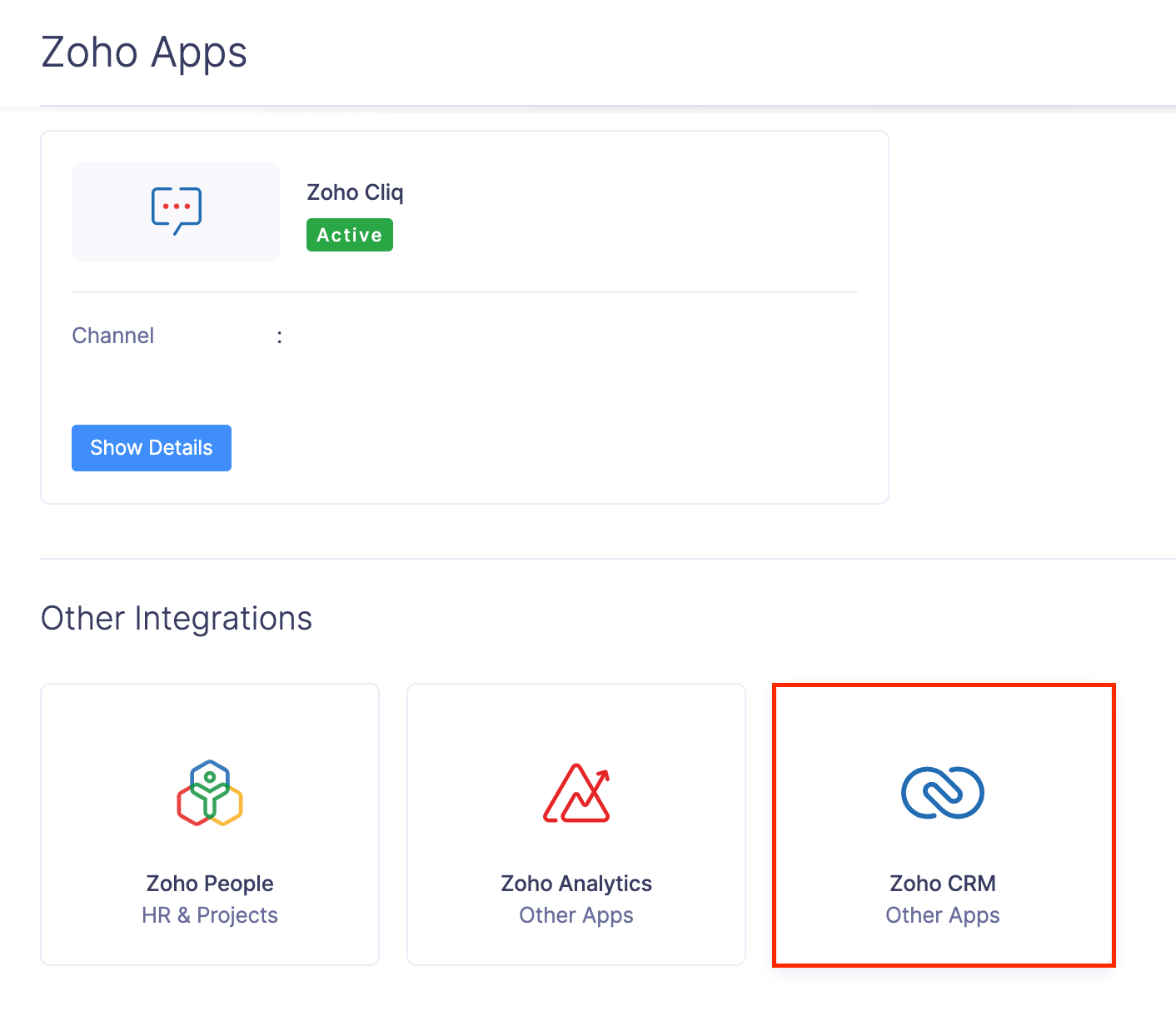Viewport: 1176px width, 1031px height.
Task: Select the Zoho People hexagon icon
Action: (x=209, y=792)
